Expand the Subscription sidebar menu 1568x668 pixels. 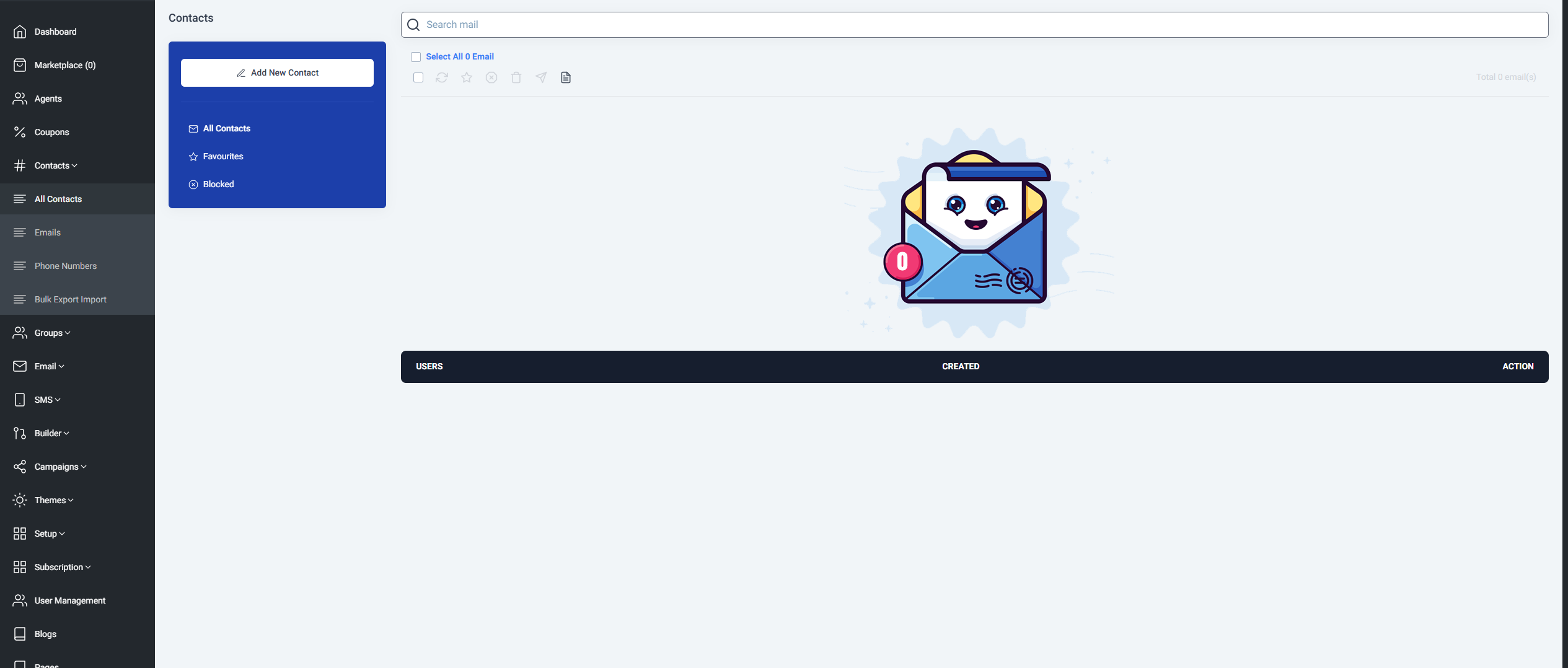click(62, 567)
